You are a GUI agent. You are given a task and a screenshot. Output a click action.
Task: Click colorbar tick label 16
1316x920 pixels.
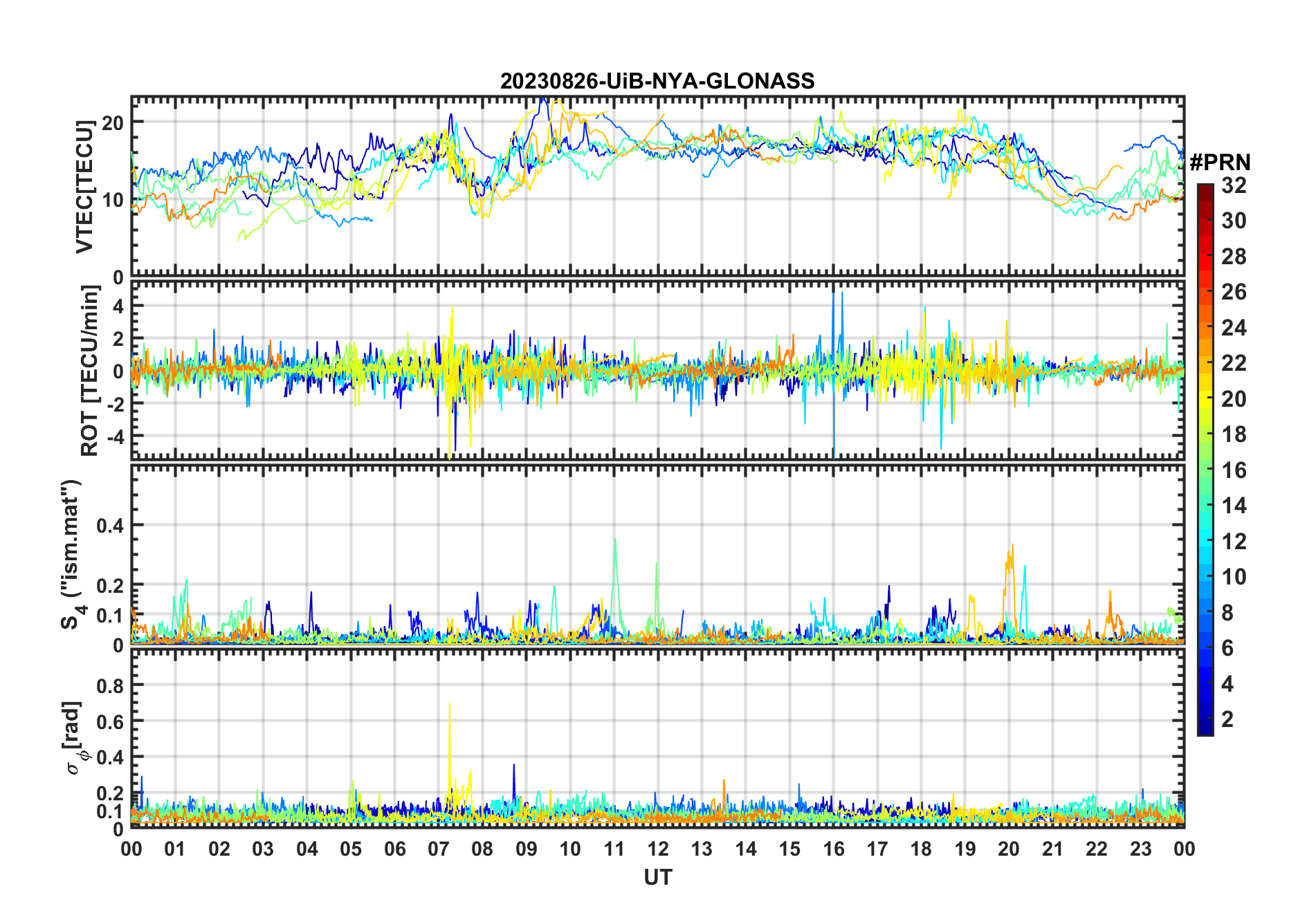(1233, 470)
